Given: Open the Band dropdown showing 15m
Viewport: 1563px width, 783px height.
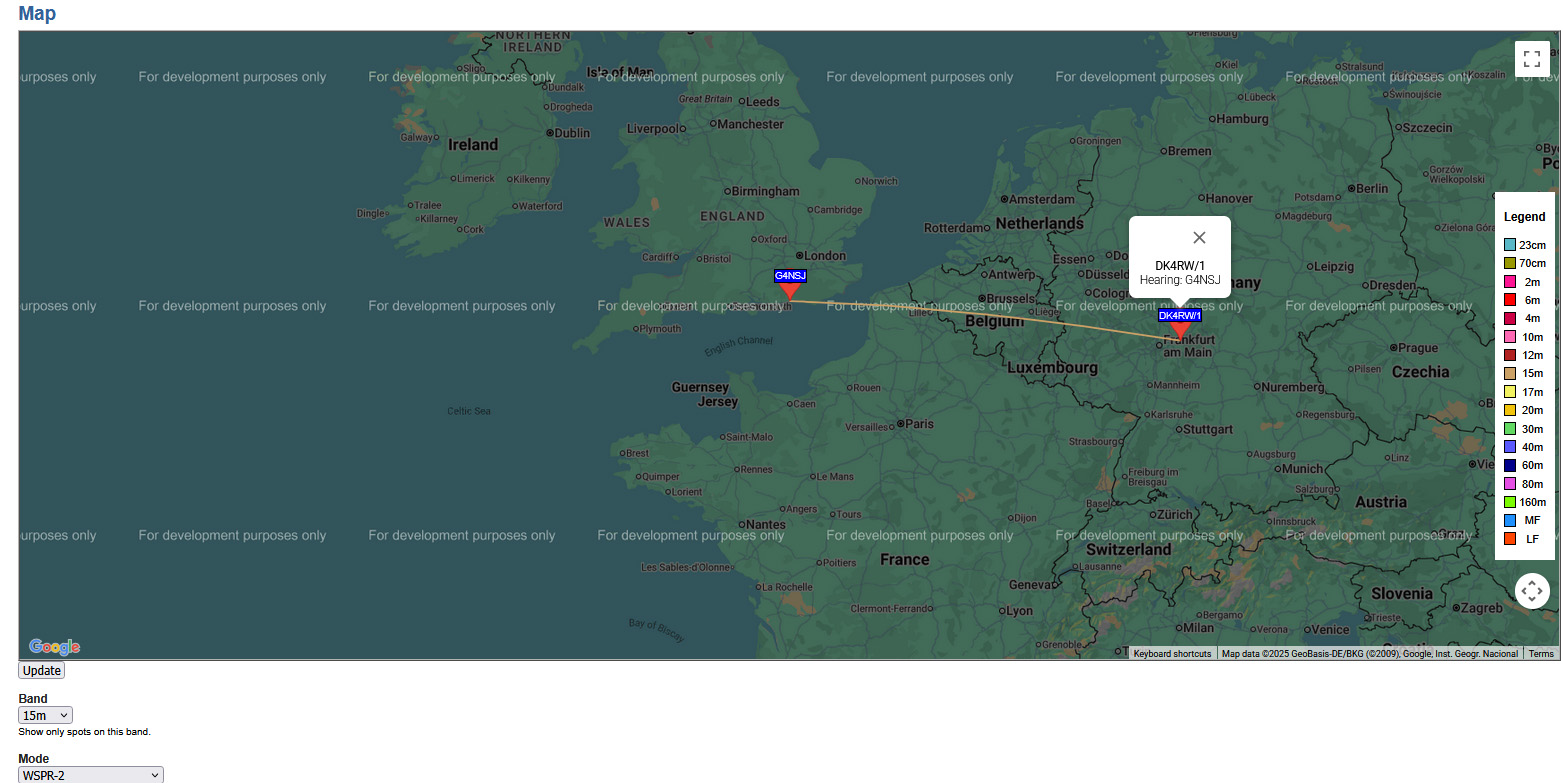Looking at the screenshot, I should pos(45,715).
